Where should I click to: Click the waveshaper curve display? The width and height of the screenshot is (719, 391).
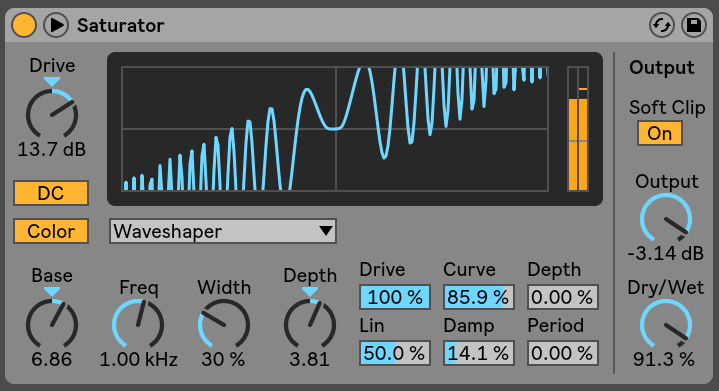click(335, 129)
